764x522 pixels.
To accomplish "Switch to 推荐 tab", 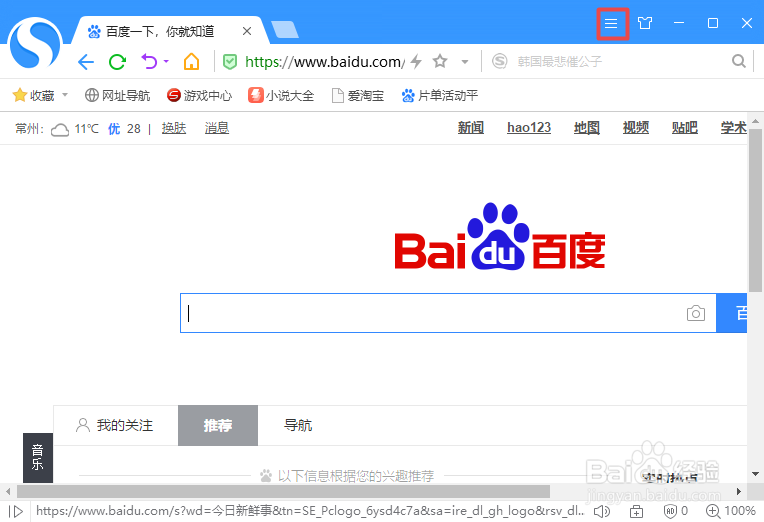I will pyautogui.click(x=218, y=425).
